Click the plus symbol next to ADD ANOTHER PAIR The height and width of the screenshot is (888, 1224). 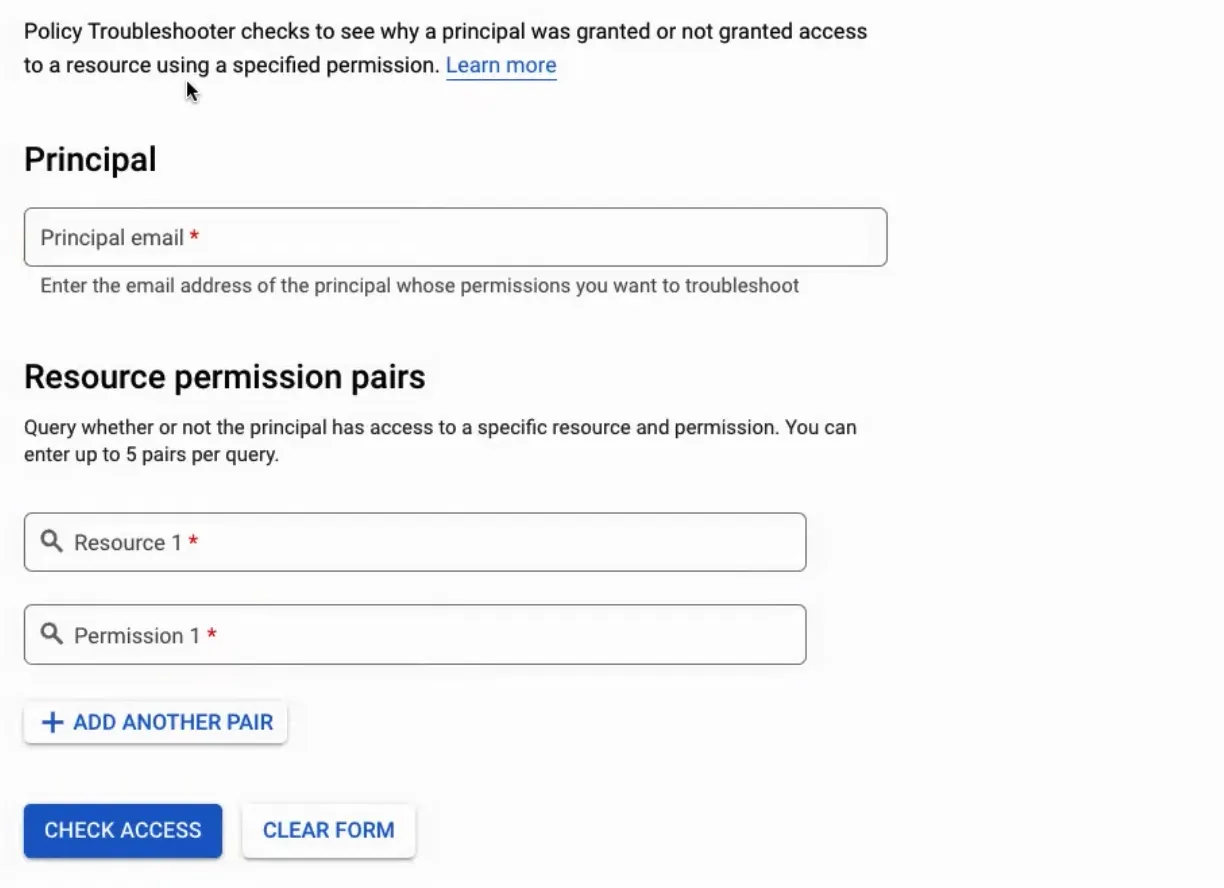(x=52, y=722)
